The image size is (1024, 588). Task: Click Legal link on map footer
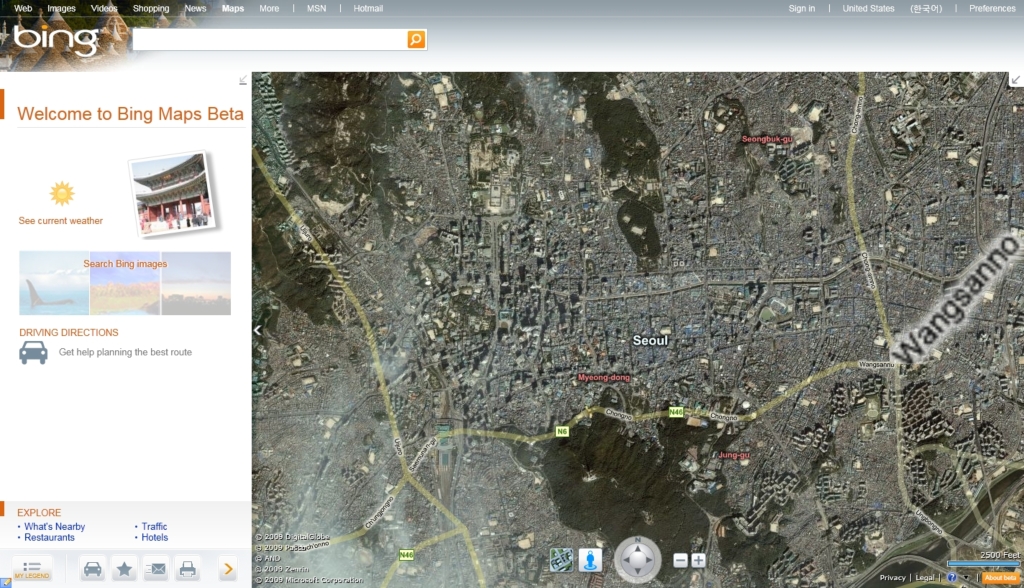(925, 578)
